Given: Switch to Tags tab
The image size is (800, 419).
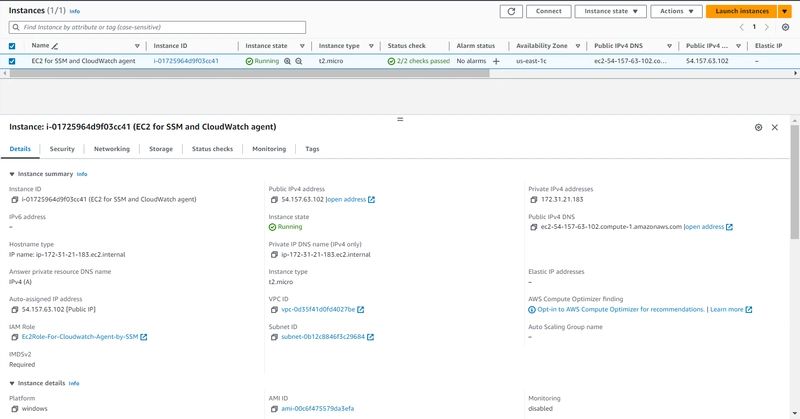Looking at the screenshot, I should point(312,149).
